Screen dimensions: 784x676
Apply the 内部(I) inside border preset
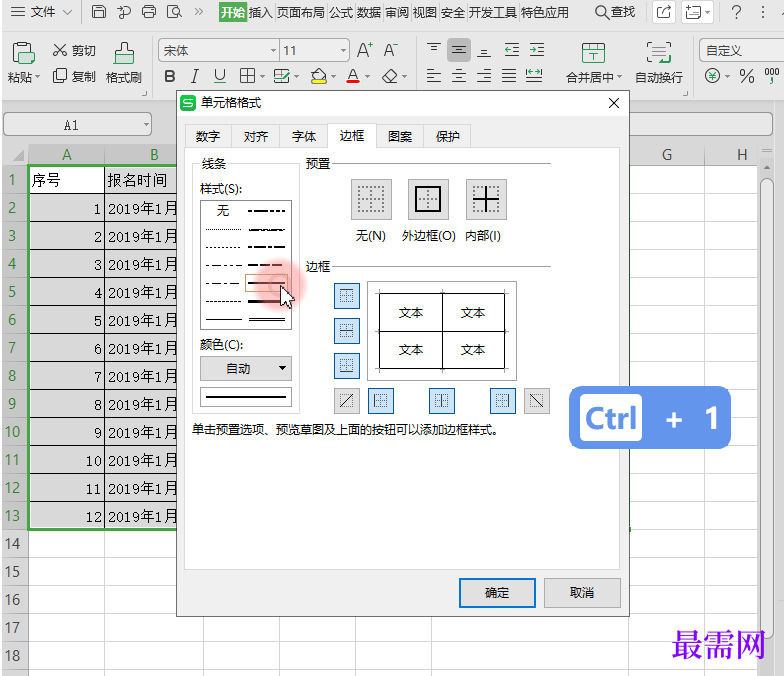coord(486,200)
